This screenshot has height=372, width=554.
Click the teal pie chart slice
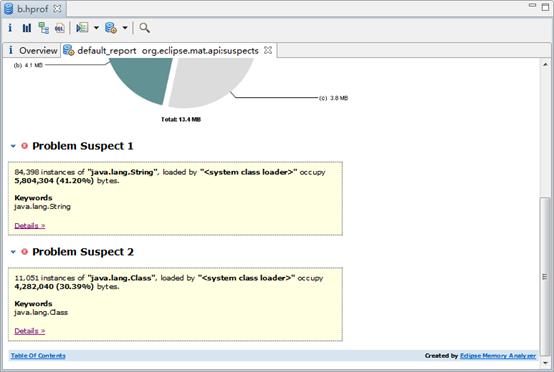(145, 78)
